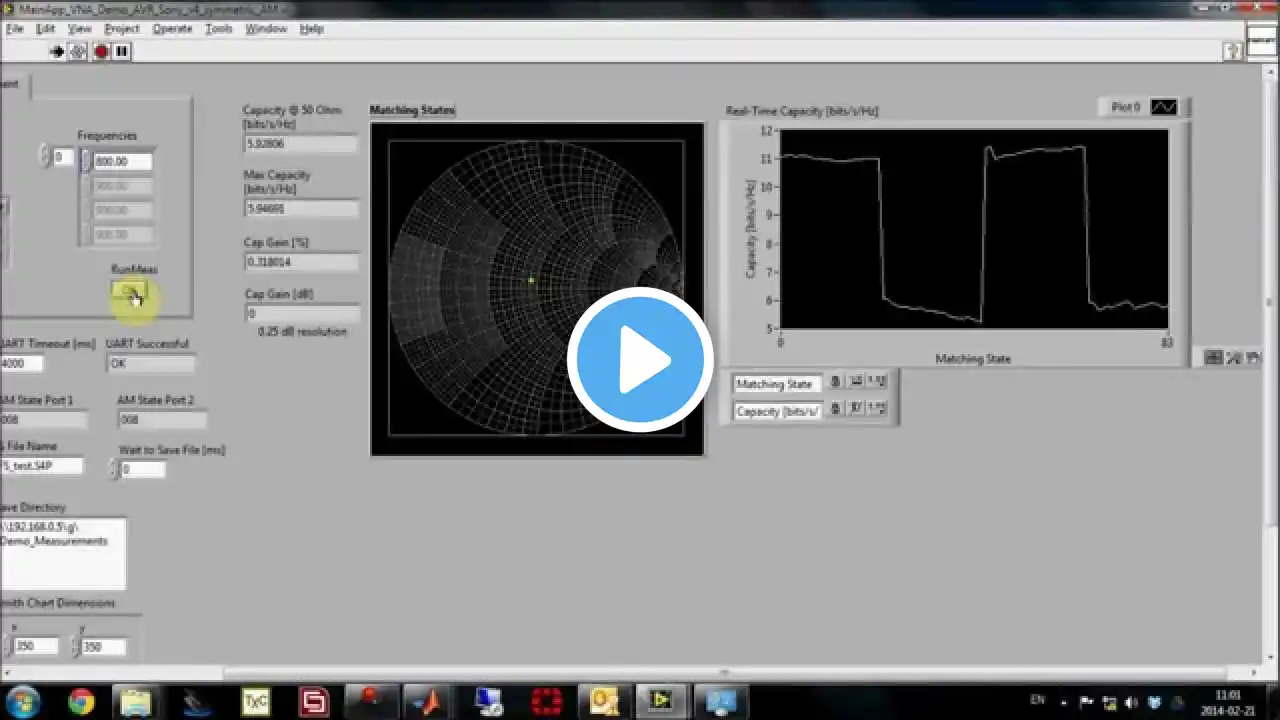Image resolution: width=1280 pixels, height=720 pixels.
Task: Open the graph palette zoom tool
Action: (1233, 358)
